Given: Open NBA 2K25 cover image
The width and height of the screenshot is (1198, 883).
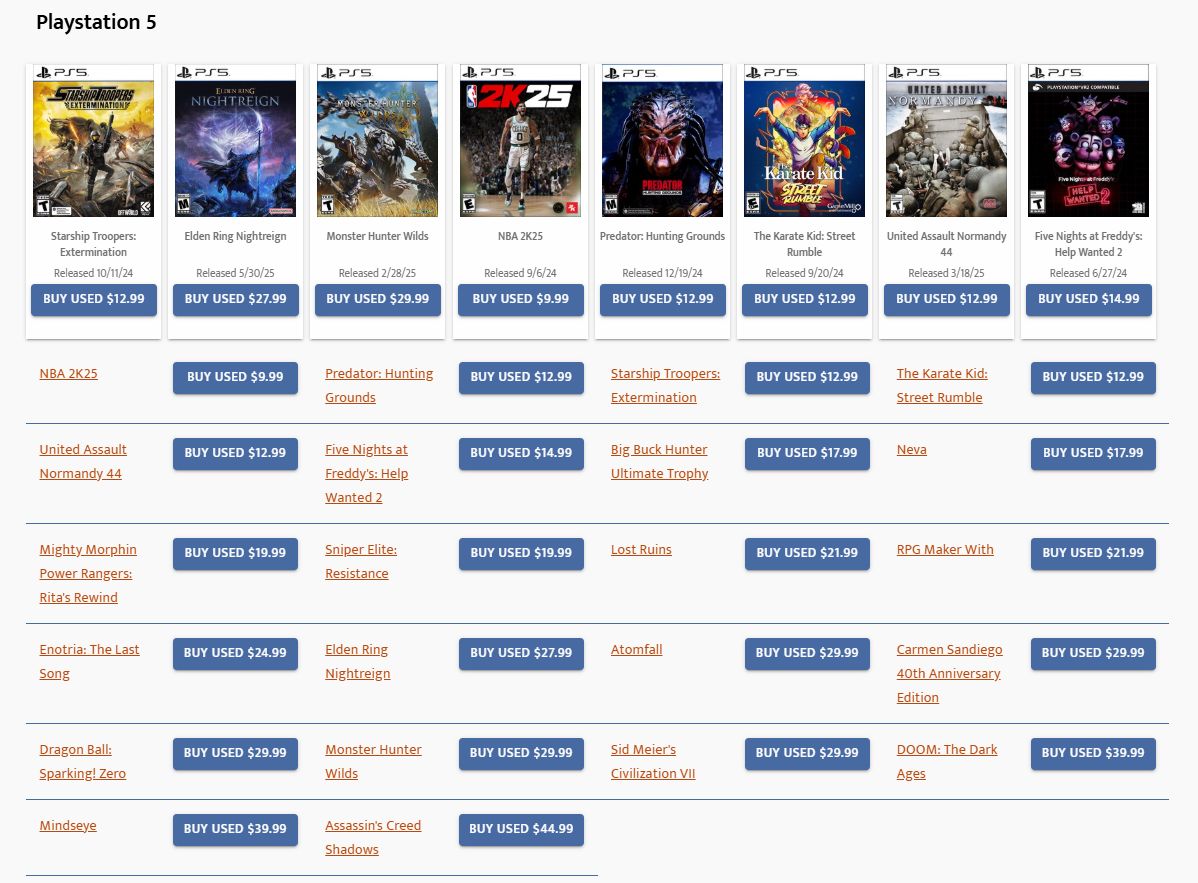Looking at the screenshot, I should click(x=520, y=141).
